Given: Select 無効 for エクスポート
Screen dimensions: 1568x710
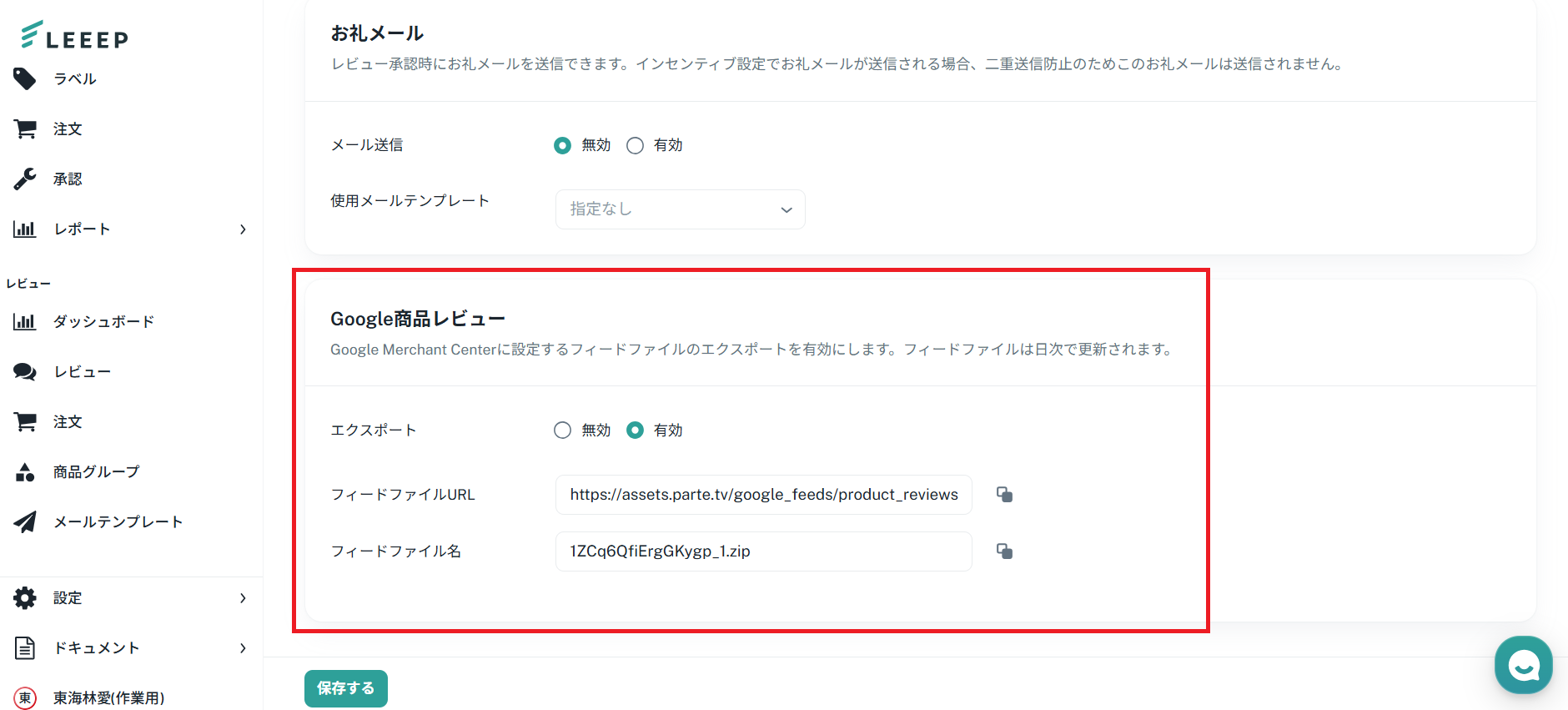Looking at the screenshot, I should pos(563,431).
